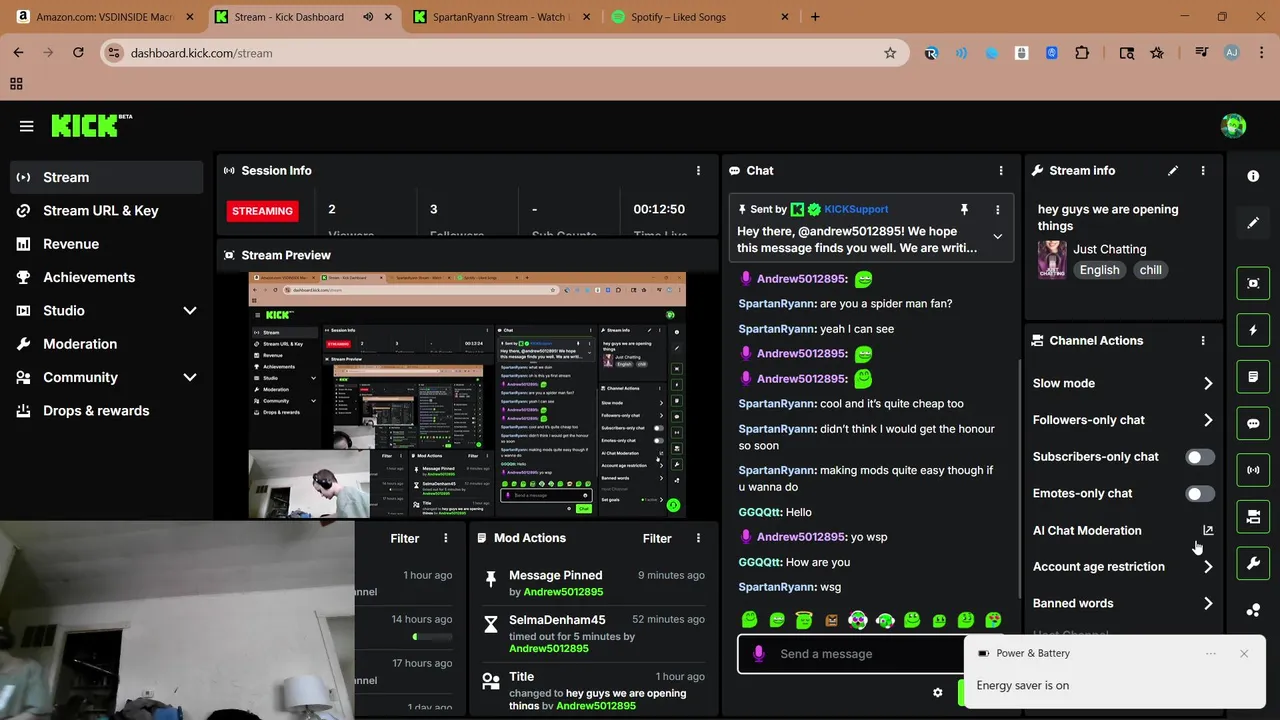Toggle the camera layout widget icon in the right sidebar

pos(1253,516)
